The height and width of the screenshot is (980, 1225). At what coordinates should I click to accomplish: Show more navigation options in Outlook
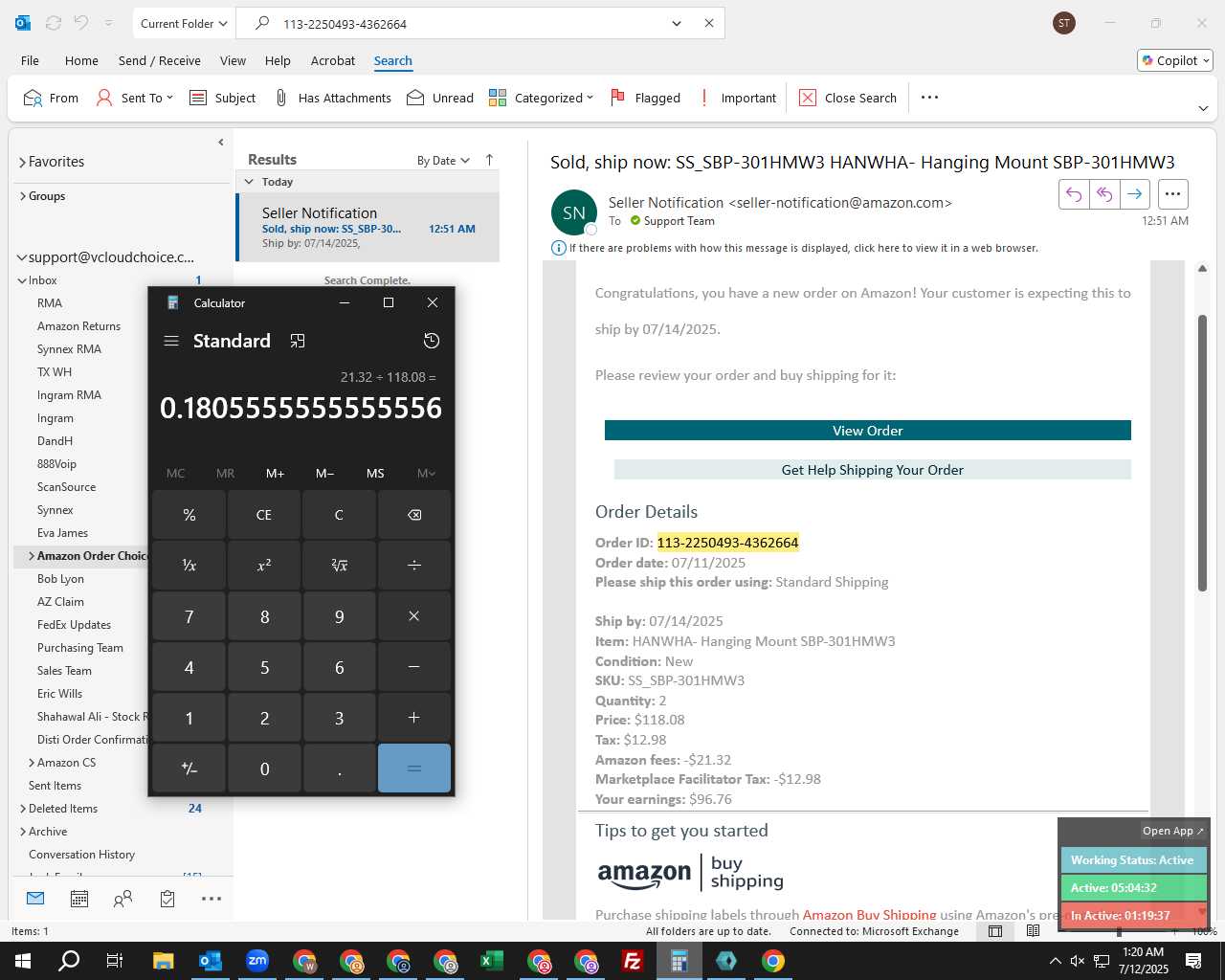tap(212, 899)
